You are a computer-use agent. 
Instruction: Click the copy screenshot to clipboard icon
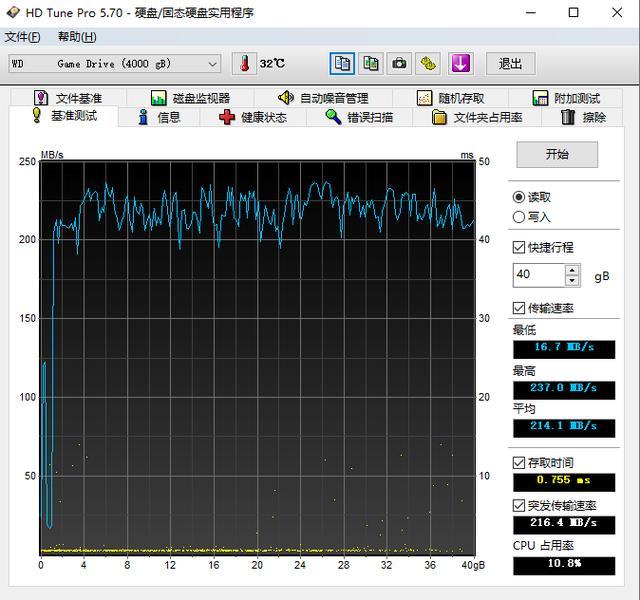pyautogui.click(x=371, y=64)
